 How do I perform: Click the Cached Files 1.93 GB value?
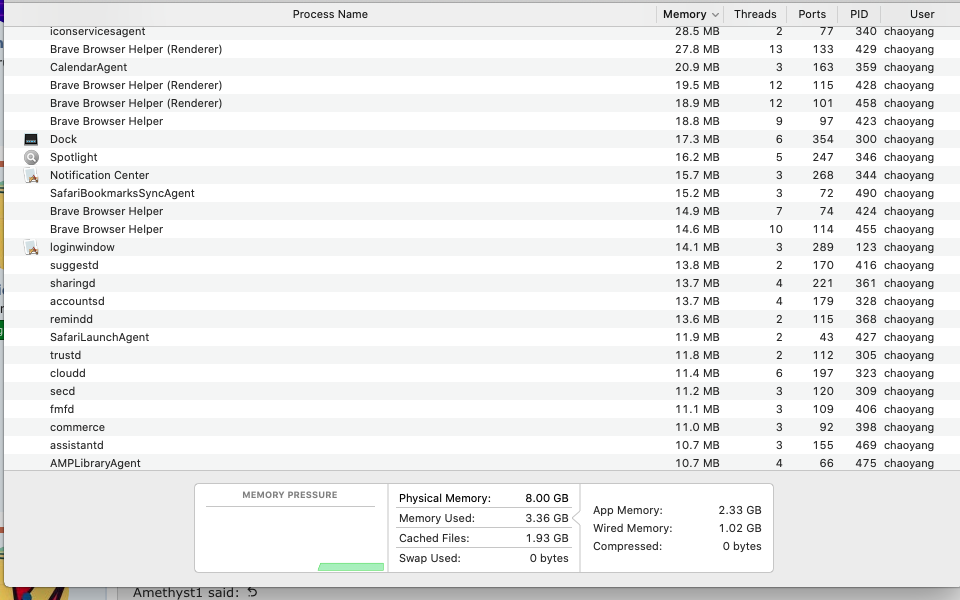[x=546, y=538]
